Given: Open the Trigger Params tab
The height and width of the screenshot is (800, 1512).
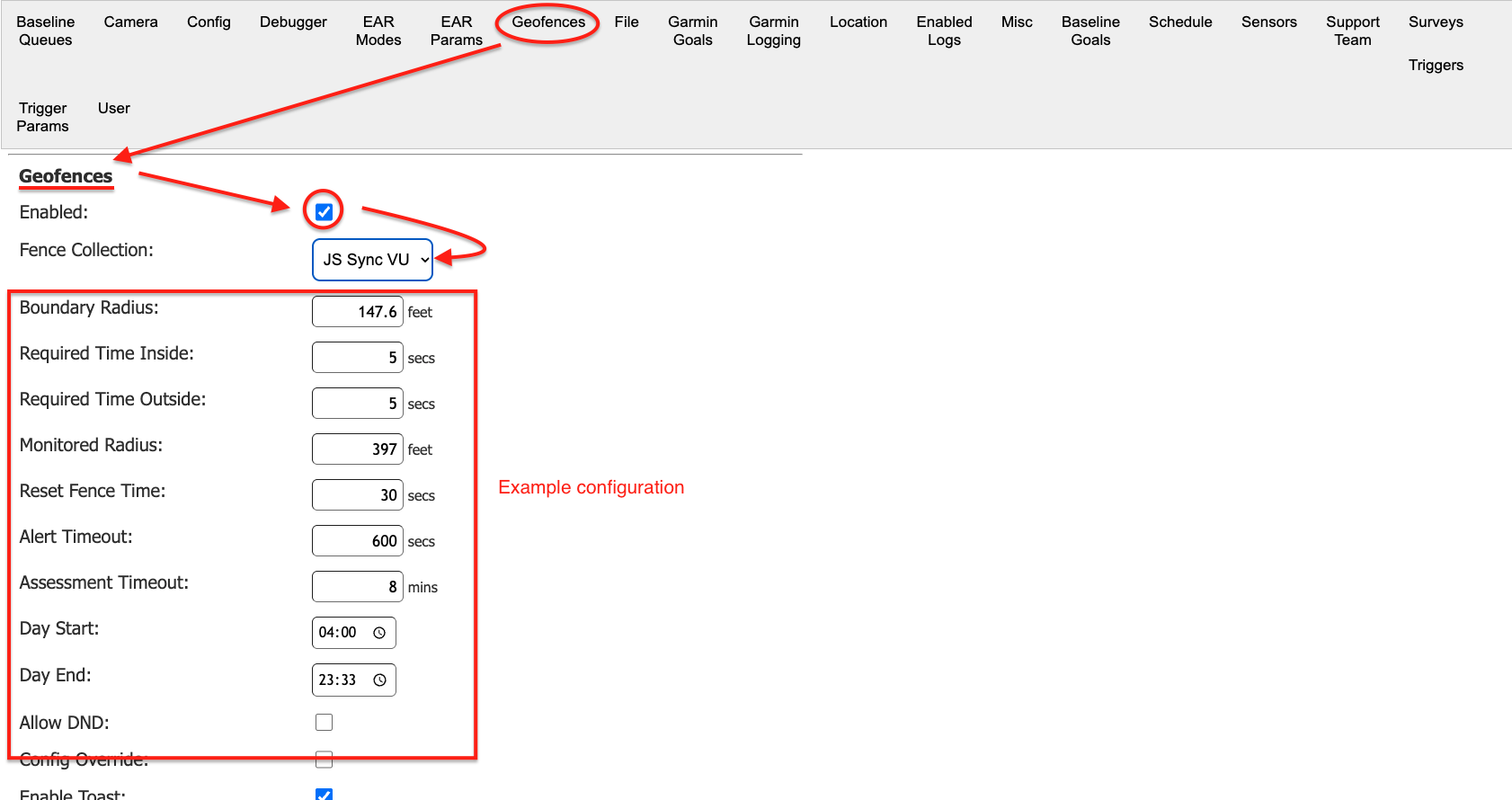Looking at the screenshot, I should [42, 117].
